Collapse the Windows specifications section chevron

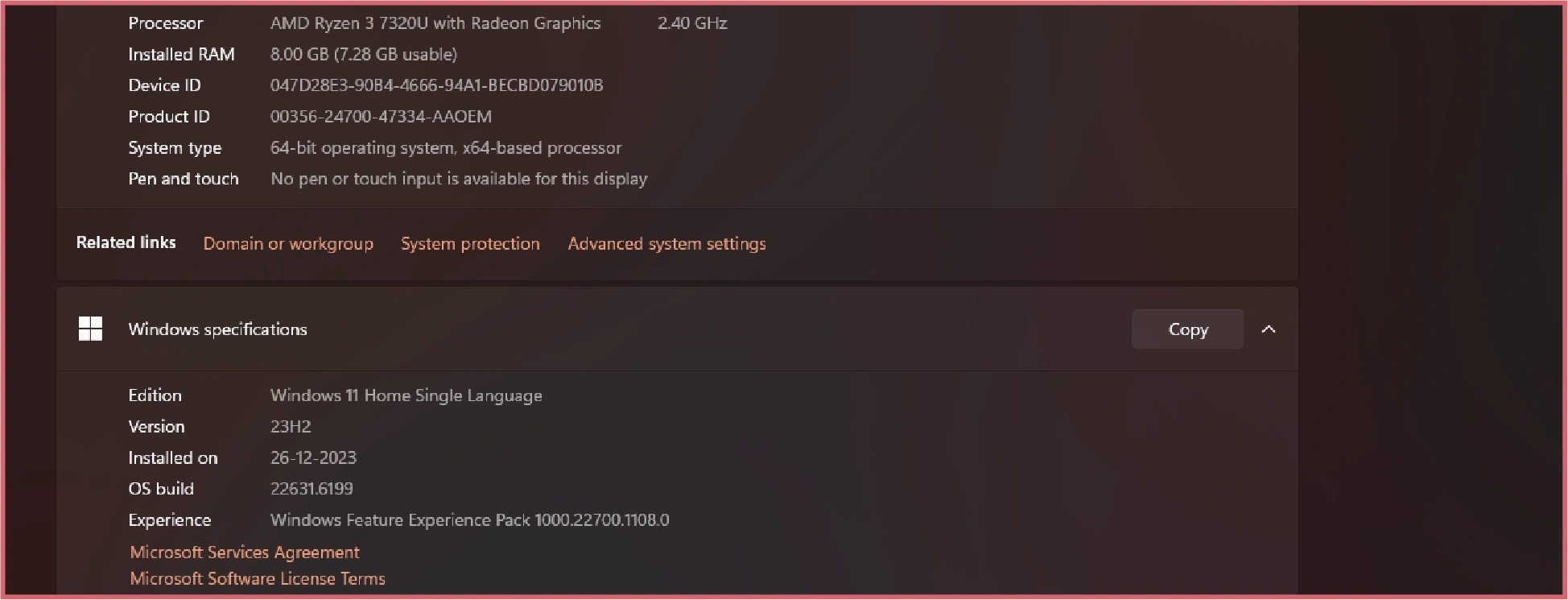pos(1269,329)
